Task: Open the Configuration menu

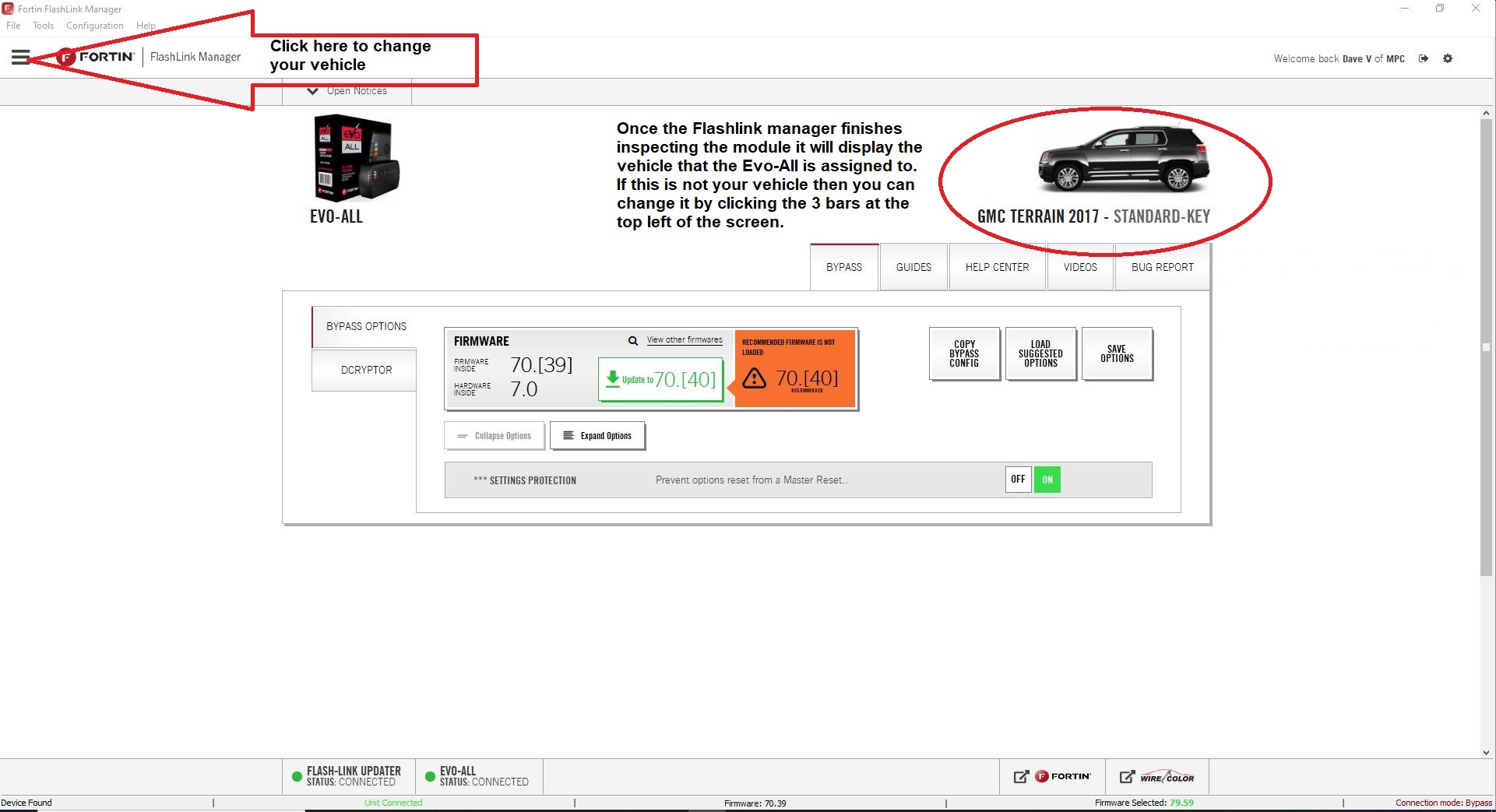Action: (x=95, y=26)
